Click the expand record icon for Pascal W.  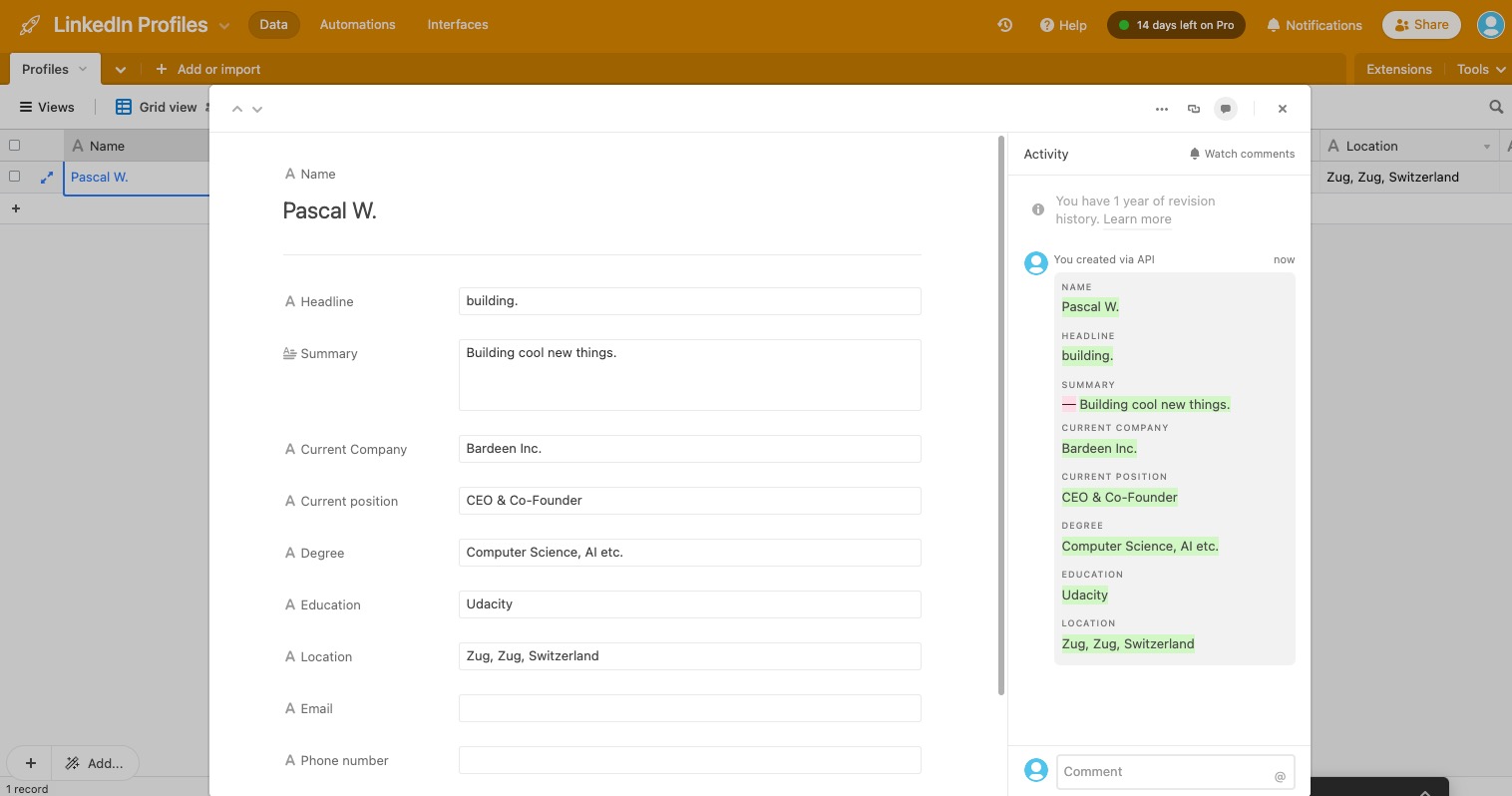coord(46,178)
